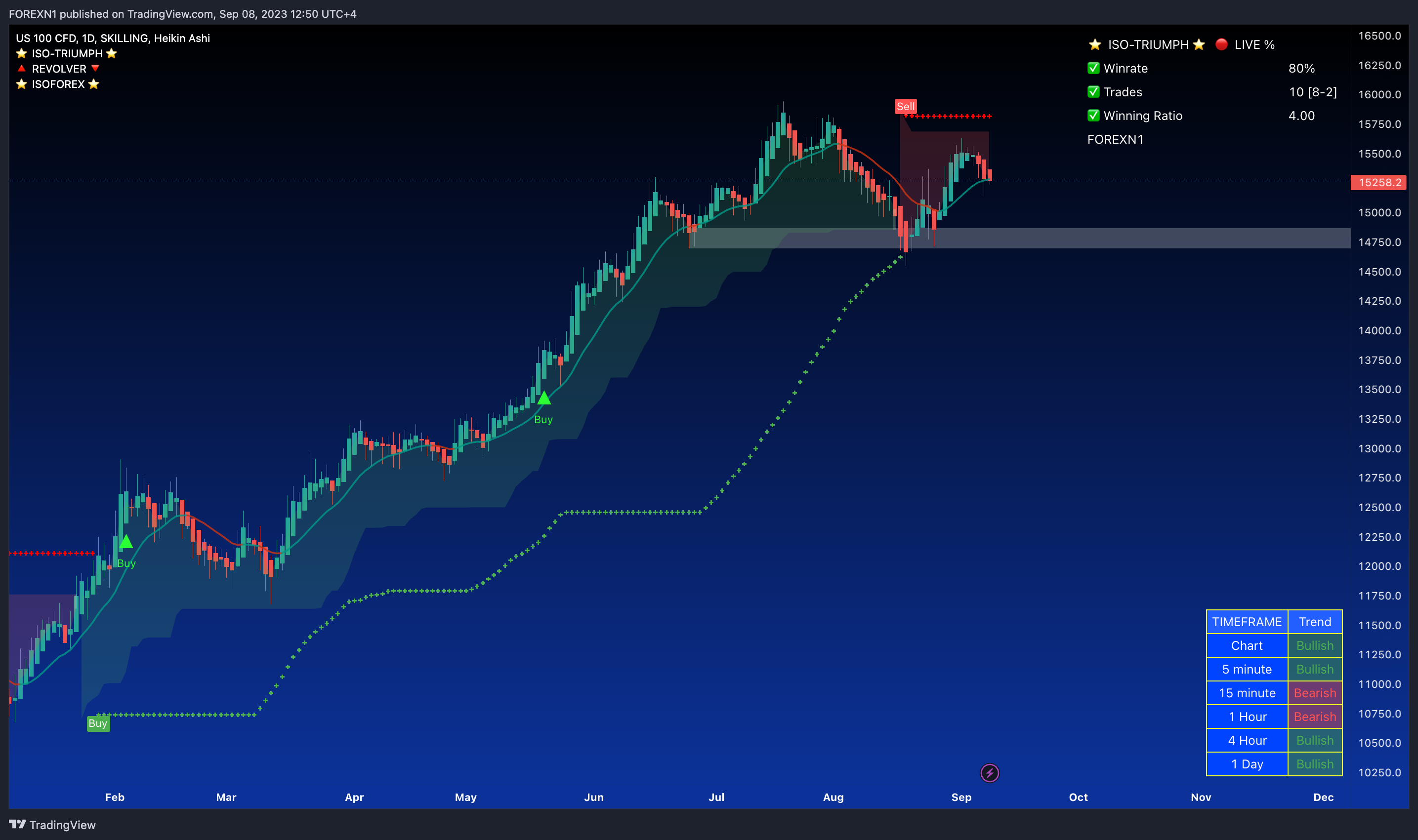Click the 5 minute row label
The width and height of the screenshot is (1418, 840).
(x=1247, y=669)
